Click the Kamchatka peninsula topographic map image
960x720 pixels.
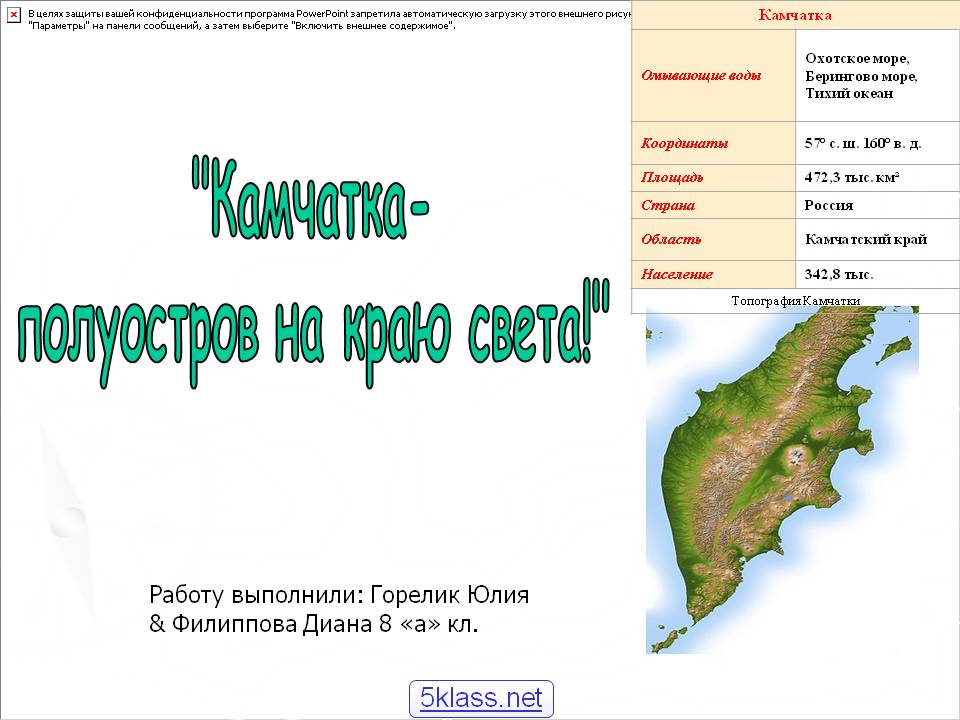(x=782, y=480)
